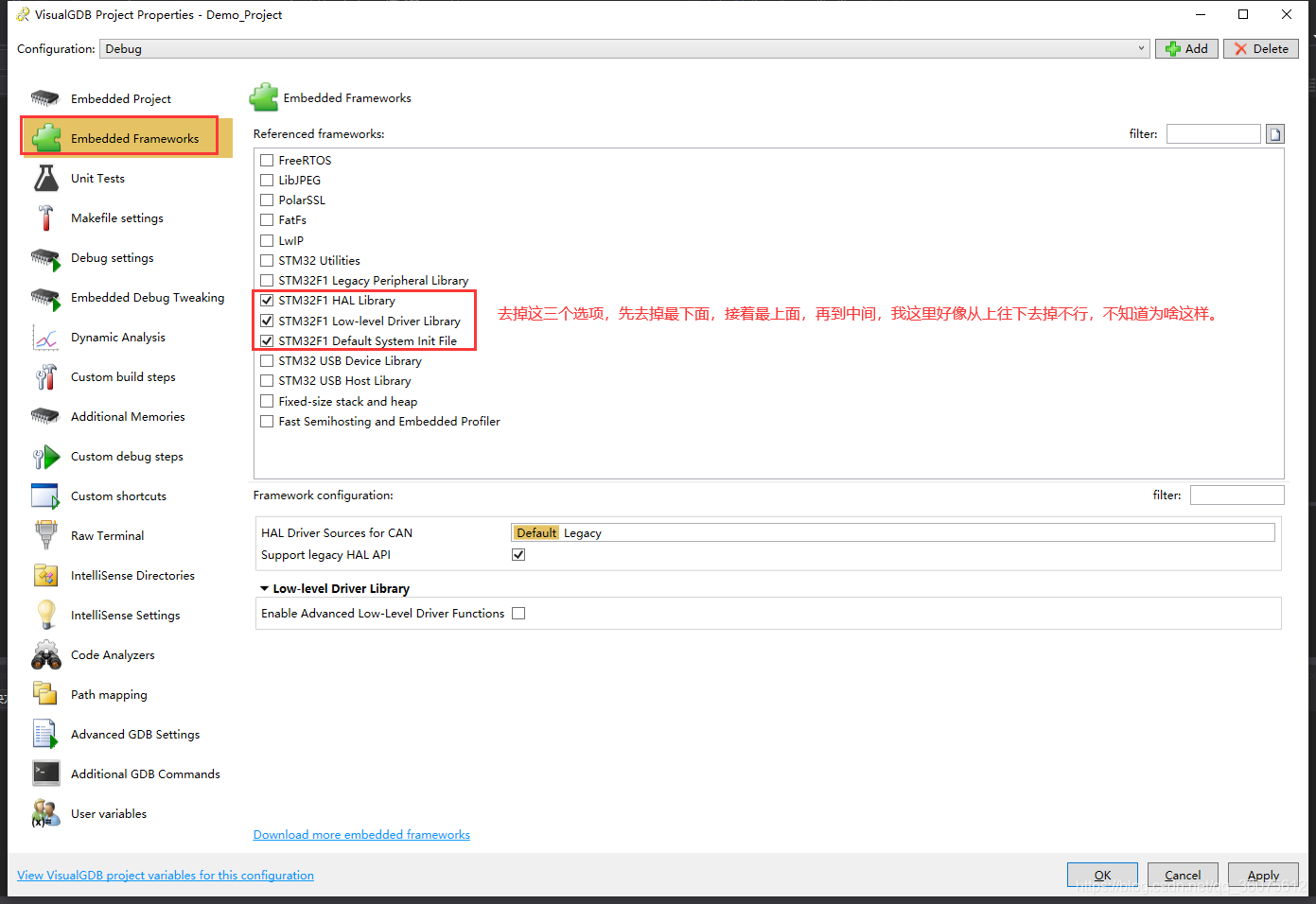Open Download more embedded frameworks link
Image resolution: width=1316 pixels, height=904 pixels.
[x=361, y=835]
